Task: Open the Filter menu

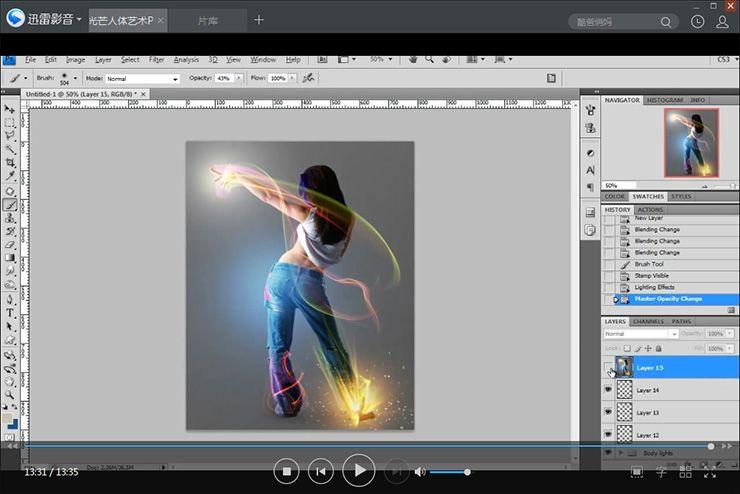Action: 156,59
